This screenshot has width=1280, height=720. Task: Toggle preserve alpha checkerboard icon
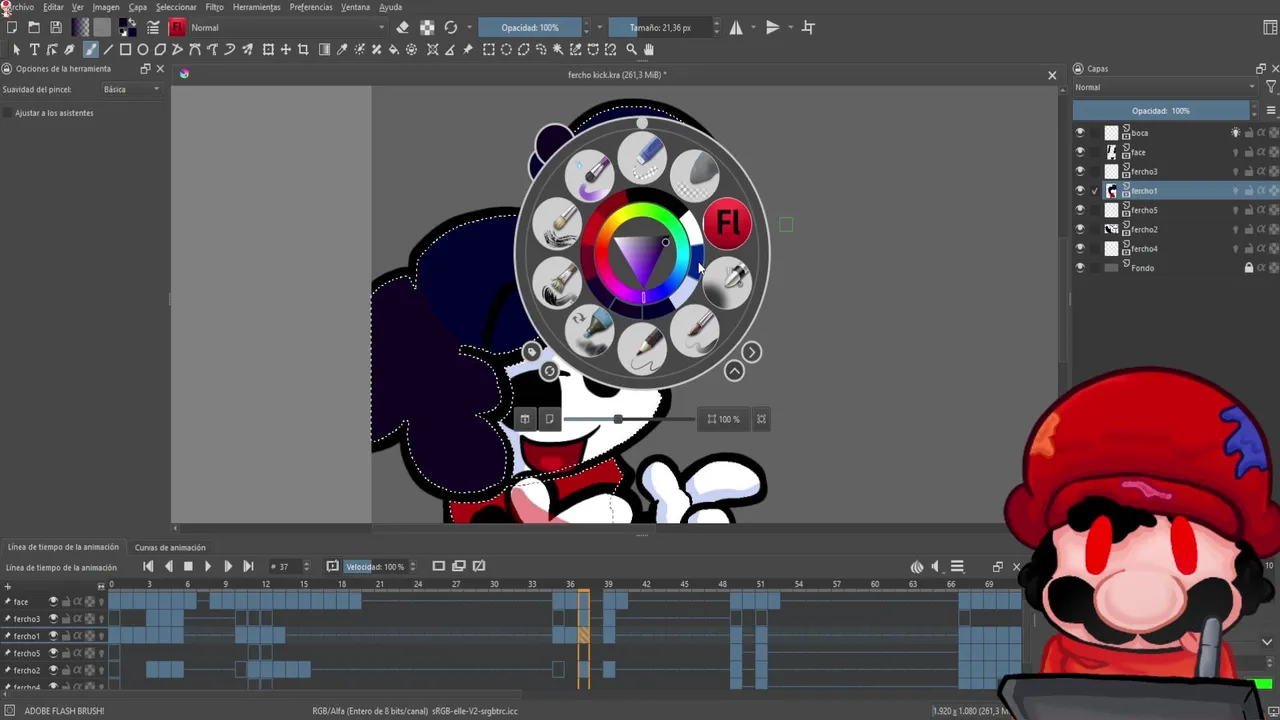[427, 27]
